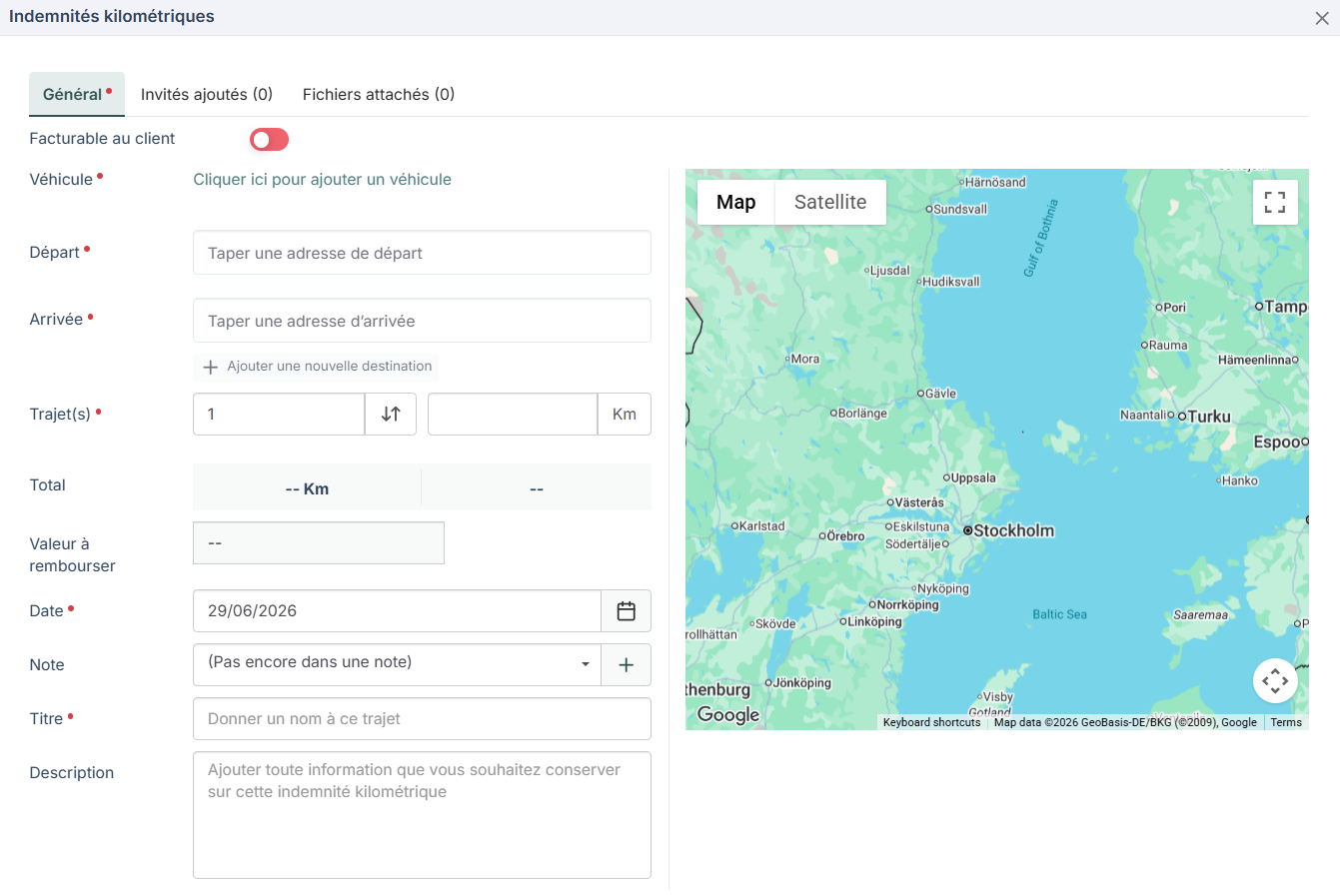Focus the Départ address field
The image size is (1340, 896).
pyautogui.click(x=422, y=254)
